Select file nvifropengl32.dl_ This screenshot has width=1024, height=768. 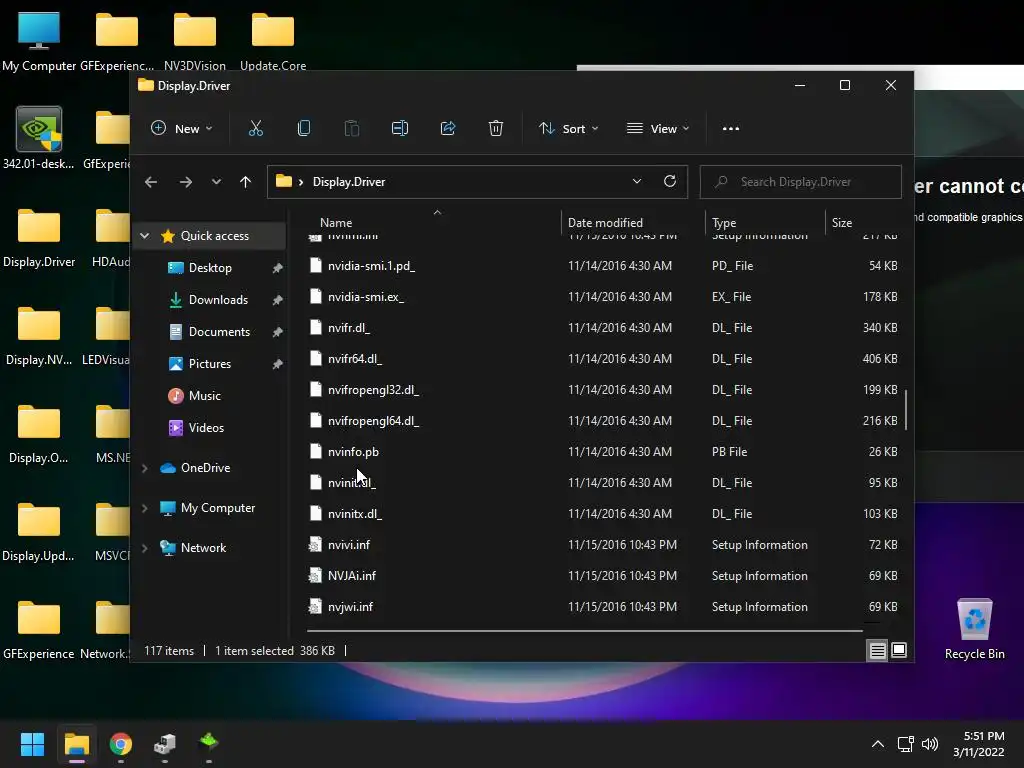click(x=602, y=390)
